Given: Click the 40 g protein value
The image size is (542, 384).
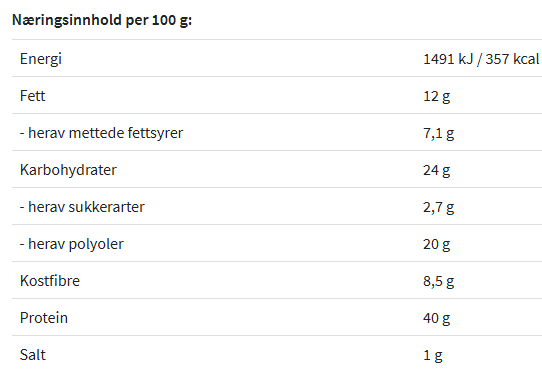Looking at the screenshot, I should [437, 318].
